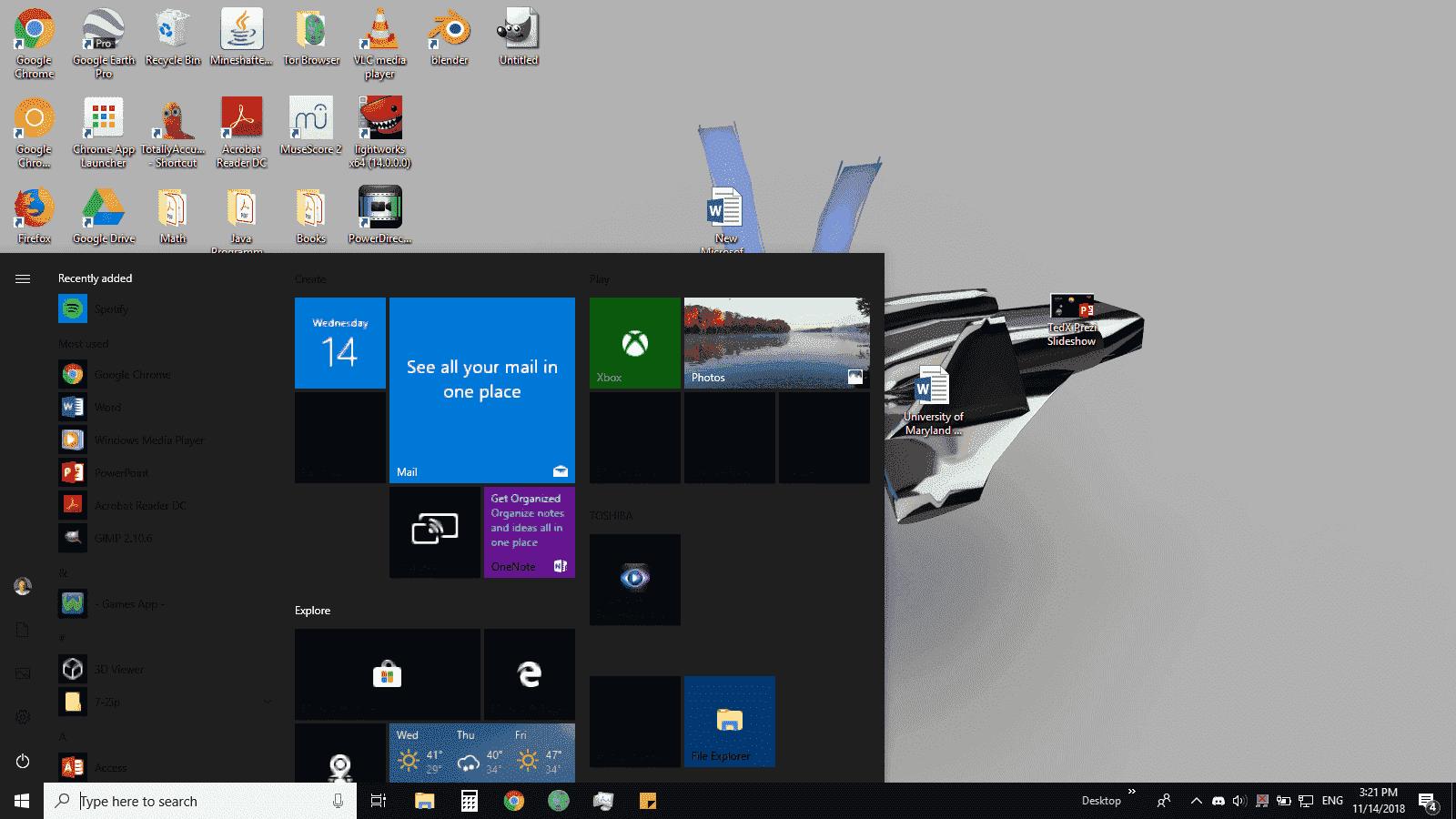The width and height of the screenshot is (1456, 819).
Task: Select the Tor Browser desktop icon
Action: (x=311, y=38)
